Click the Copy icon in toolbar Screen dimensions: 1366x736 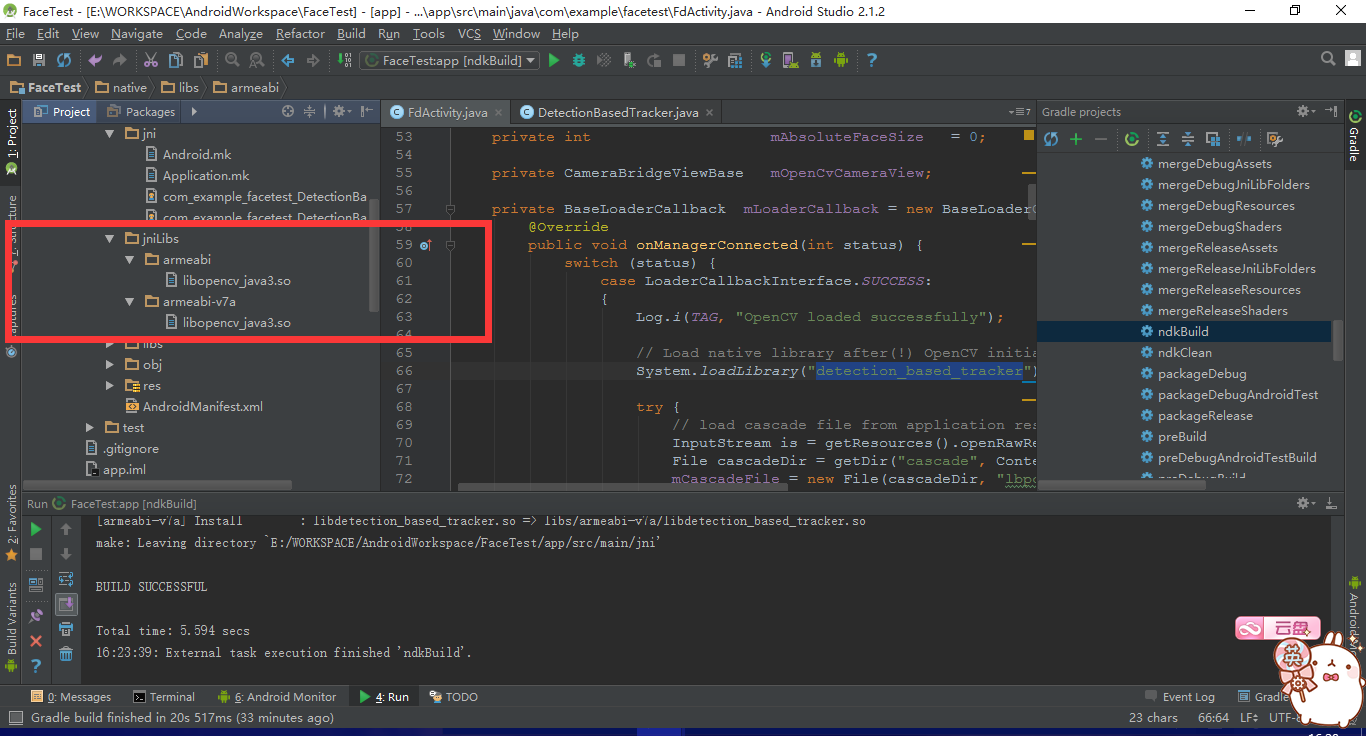176,60
